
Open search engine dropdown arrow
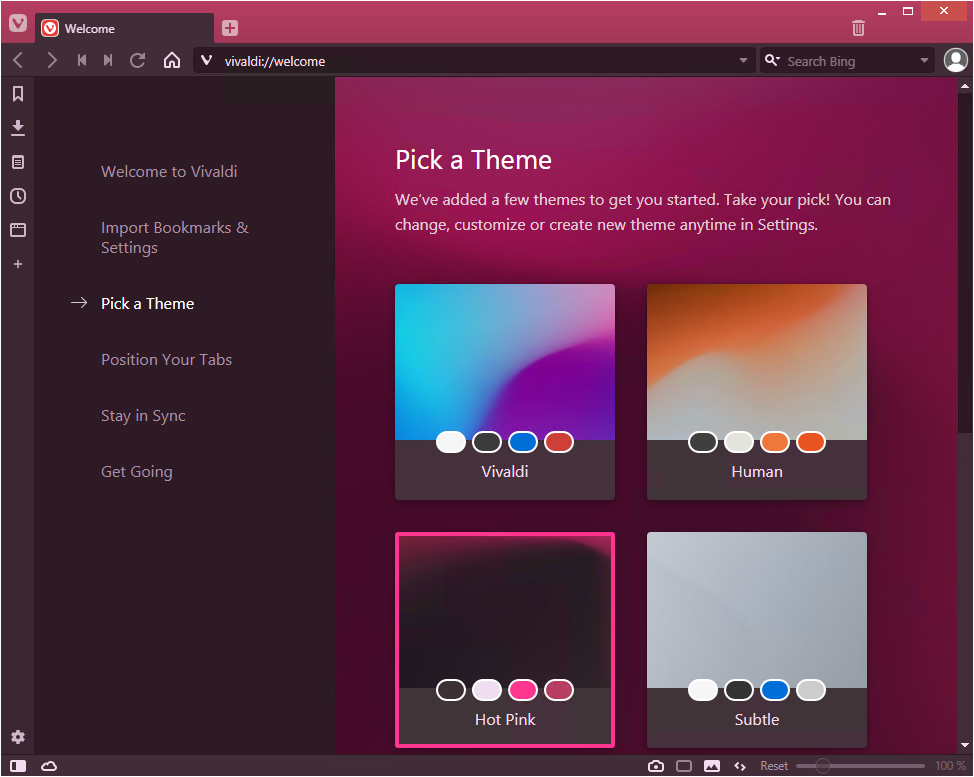click(x=924, y=60)
